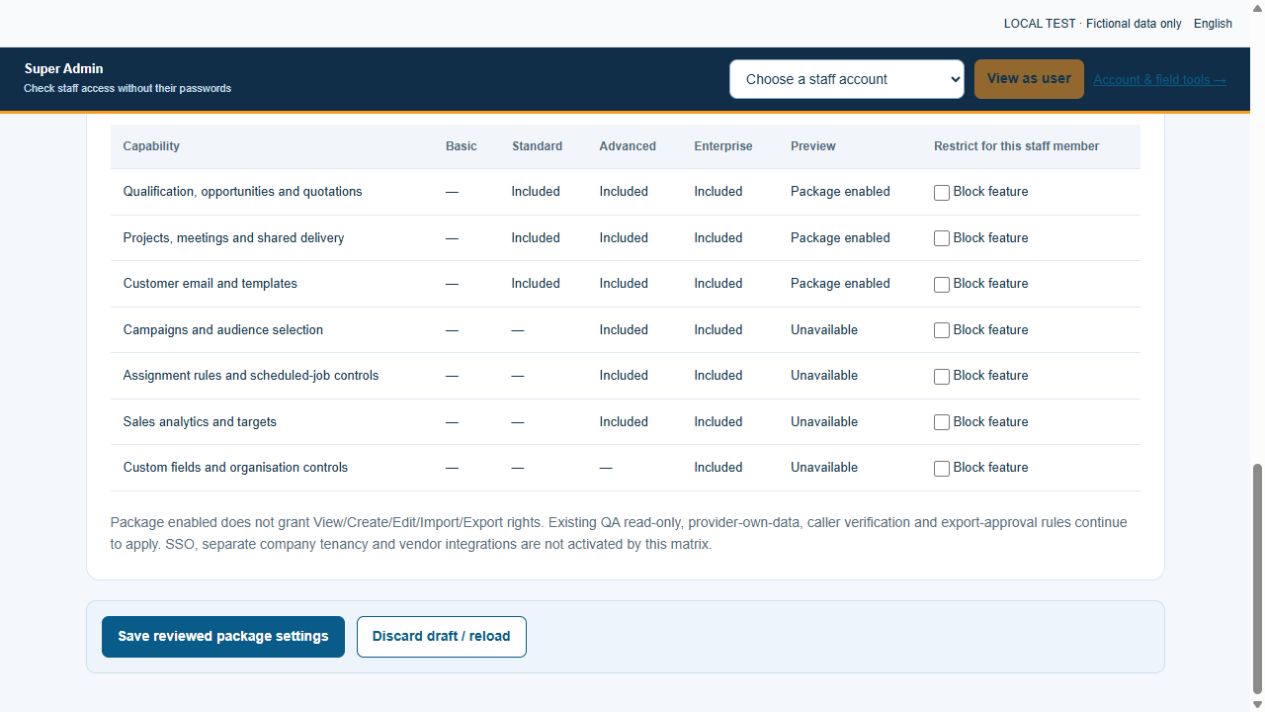Click the Package enabled explanatory note paragraph
This screenshot has width=1265, height=712.
pos(618,534)
